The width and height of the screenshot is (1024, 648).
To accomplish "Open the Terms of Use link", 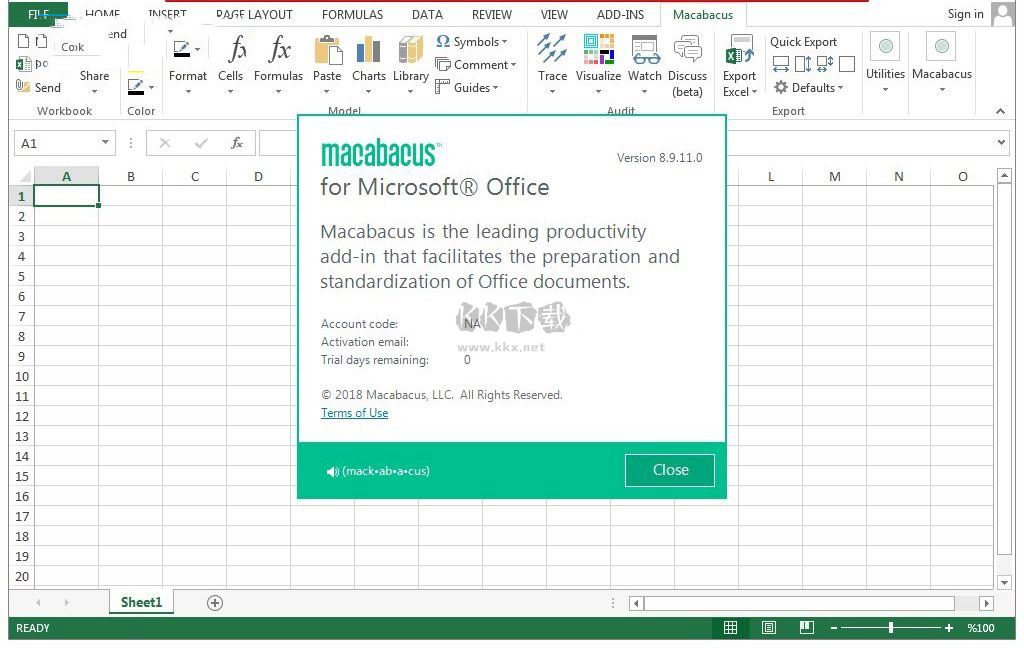I will (354, 413).
